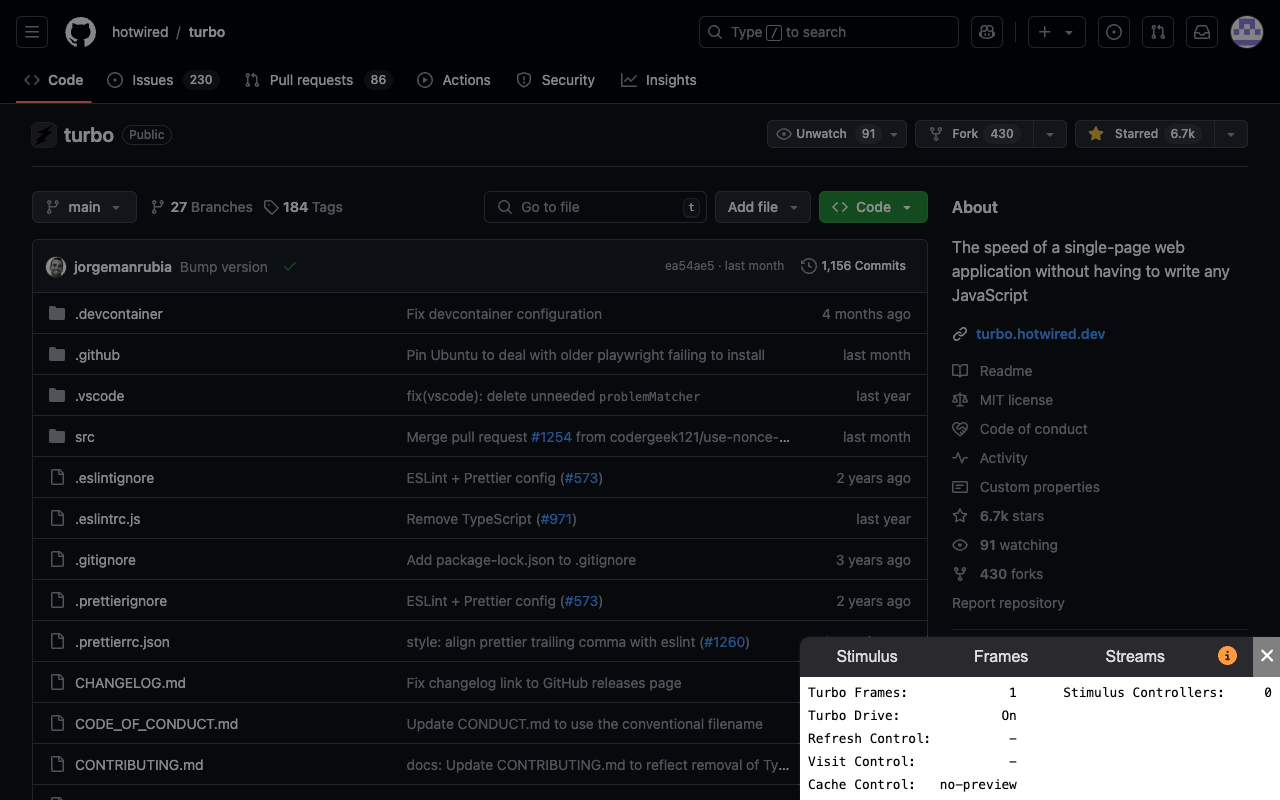Click the green checkmark next to Bump version
The height and width of the screenshot is (800, 1280).
(x=290, y=266)
